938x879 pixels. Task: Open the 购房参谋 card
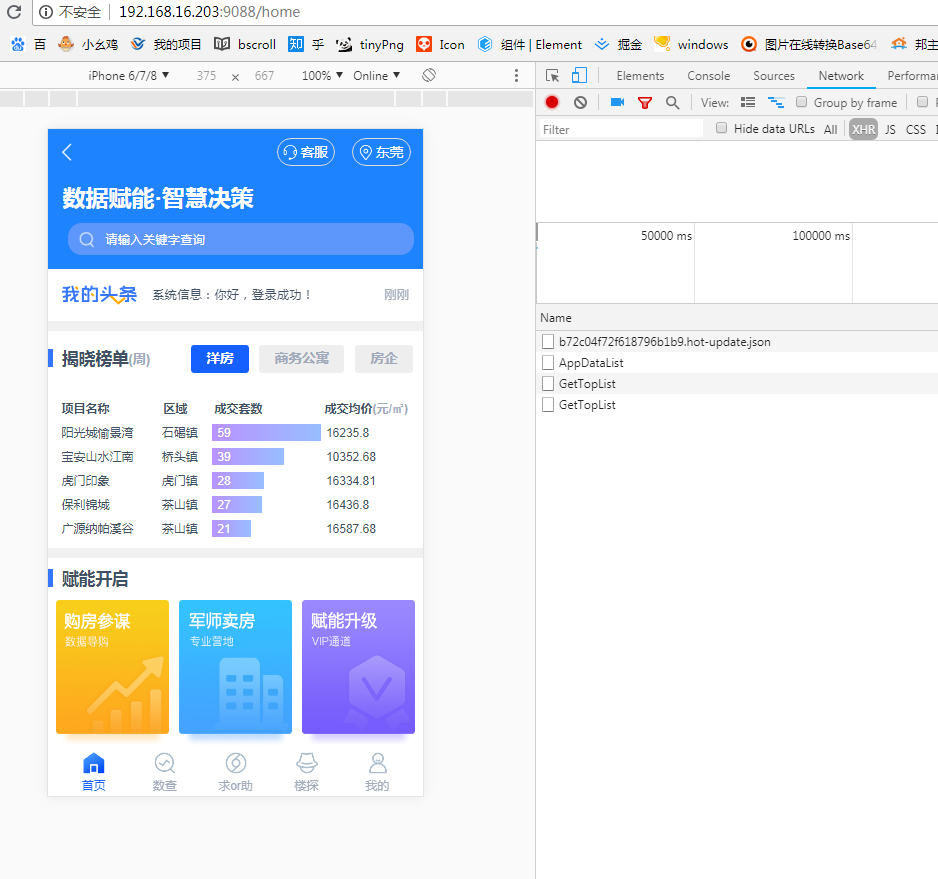[112, 667]
